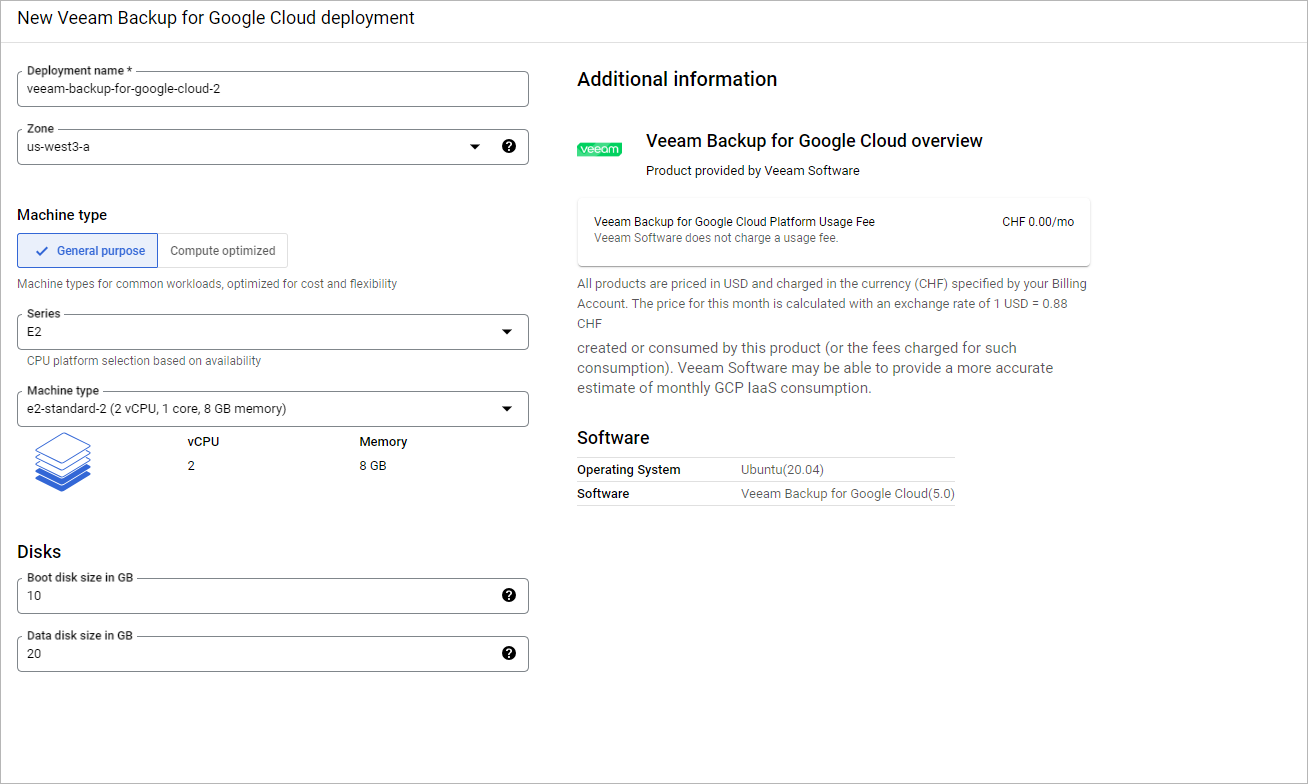
Task: Focus the Data disk size input
Action: point(273,653)
